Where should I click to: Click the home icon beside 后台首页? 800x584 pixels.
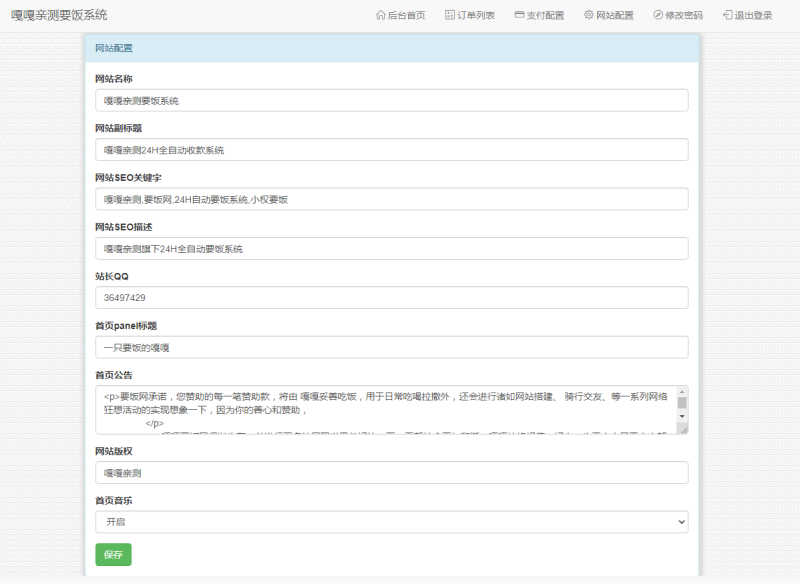[x=381, y=15]
